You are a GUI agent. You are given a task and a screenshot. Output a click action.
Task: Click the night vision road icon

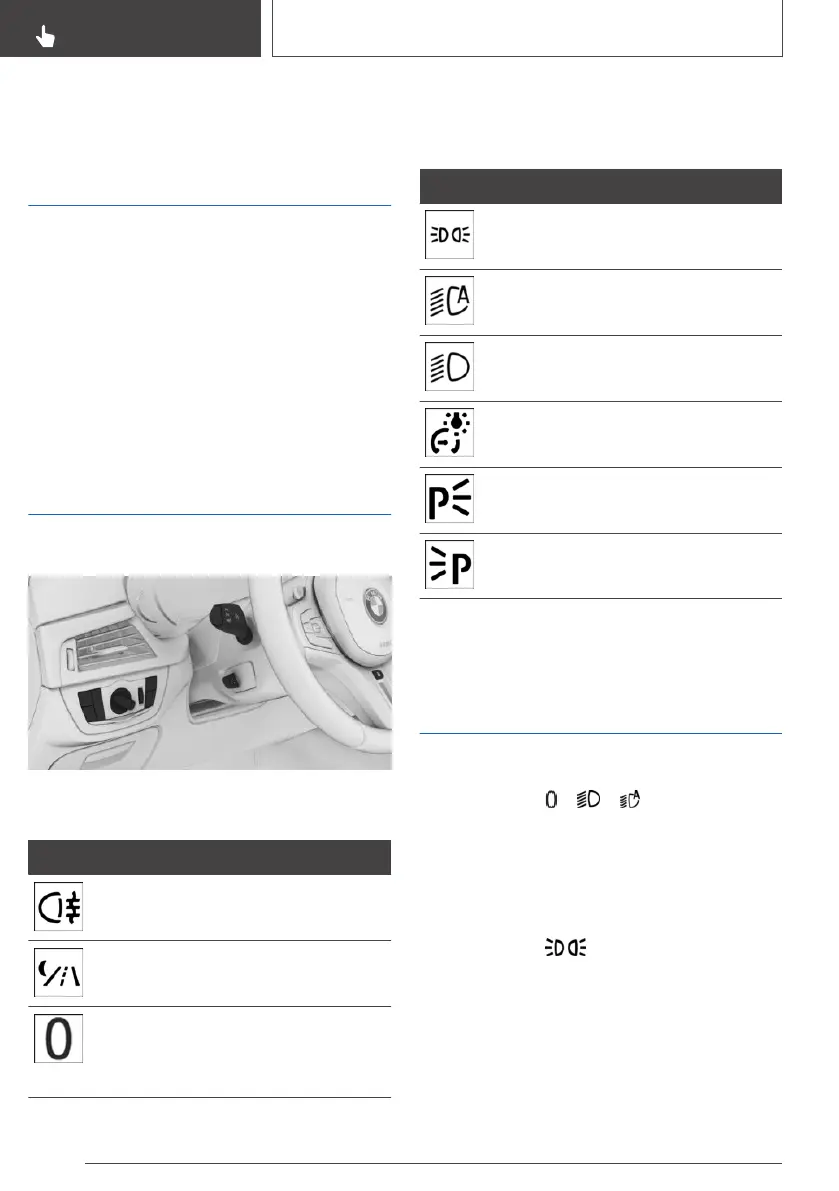point(58,973)
